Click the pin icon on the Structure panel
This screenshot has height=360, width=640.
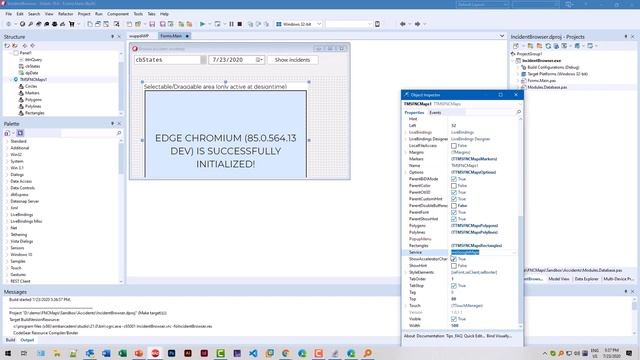(x=112, y=37)
